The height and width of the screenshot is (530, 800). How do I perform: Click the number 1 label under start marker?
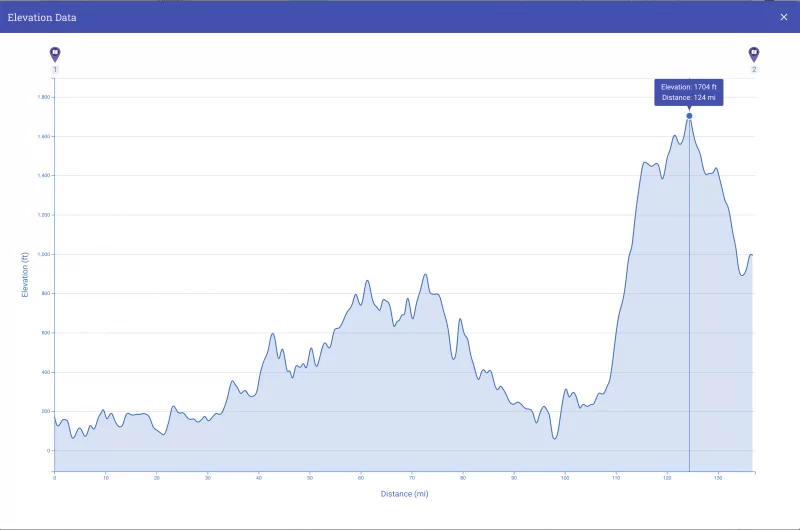55,70
